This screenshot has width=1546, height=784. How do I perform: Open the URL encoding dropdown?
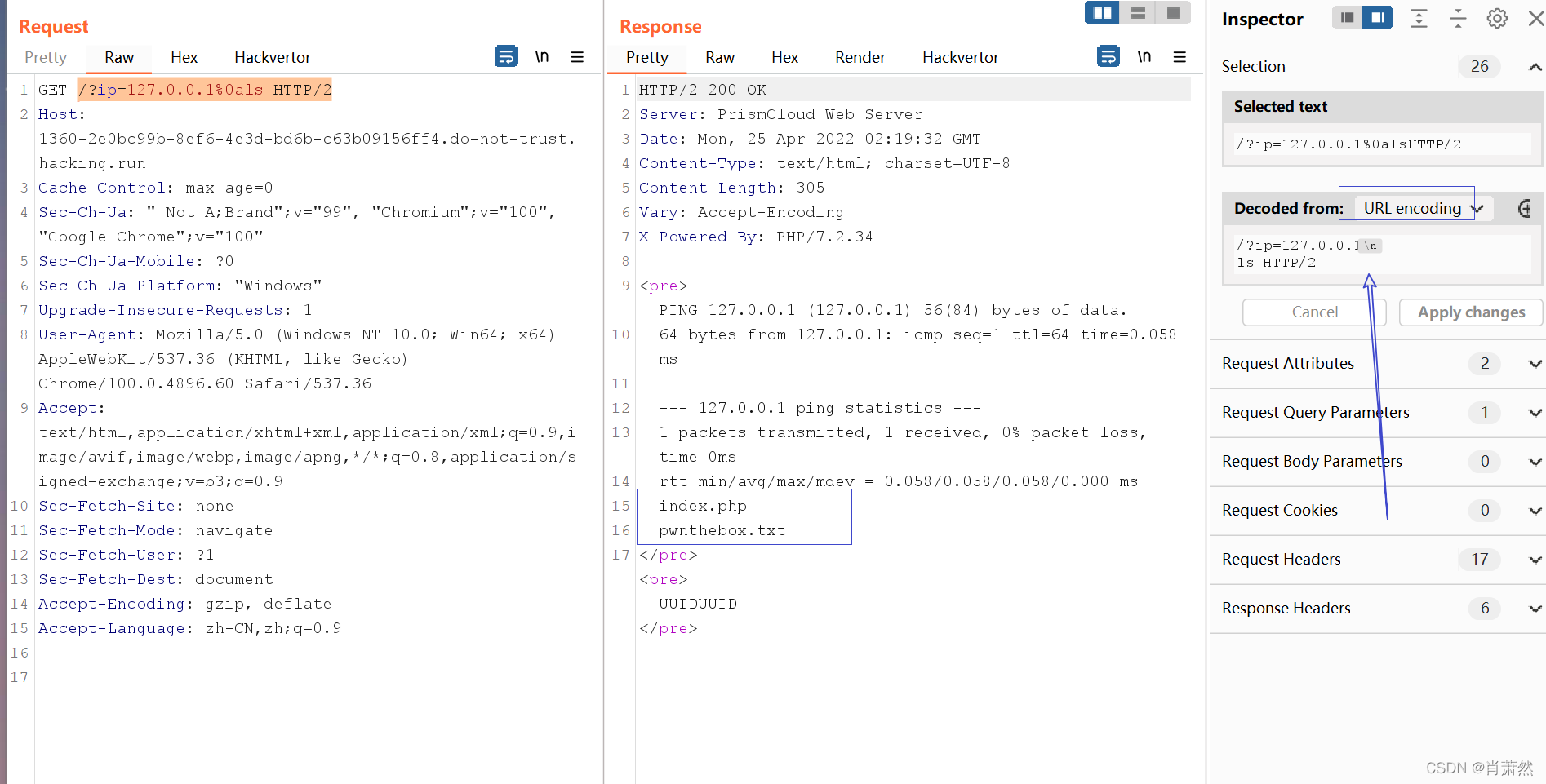1423,208
